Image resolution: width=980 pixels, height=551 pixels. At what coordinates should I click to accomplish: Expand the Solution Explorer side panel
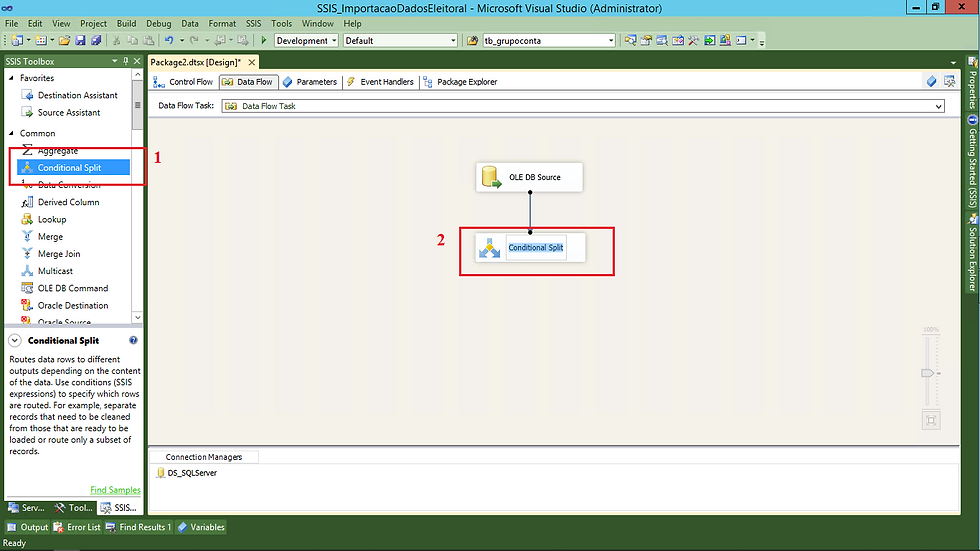[972, 252]
